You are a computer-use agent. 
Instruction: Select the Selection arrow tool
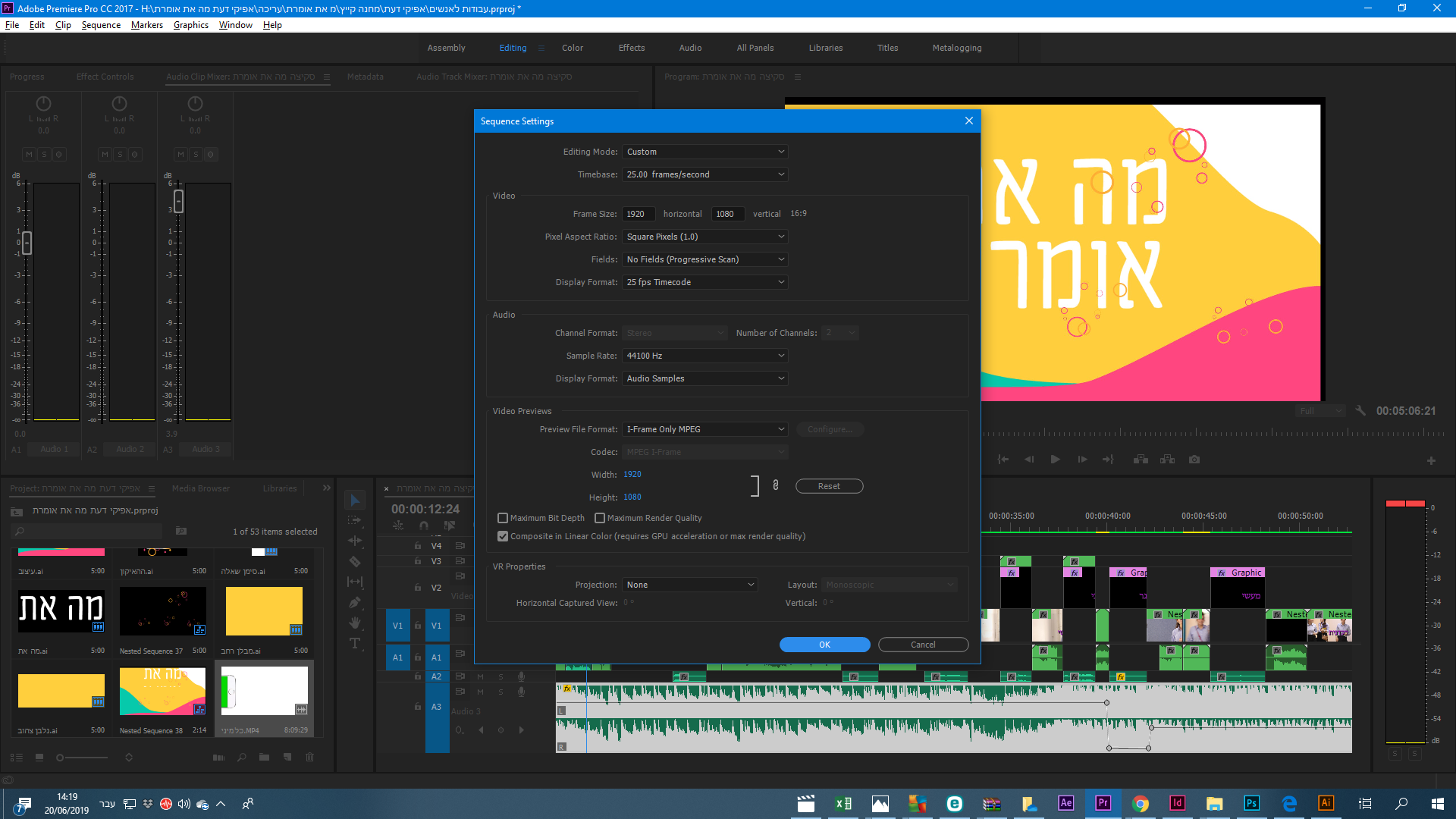tap(354, 500)
